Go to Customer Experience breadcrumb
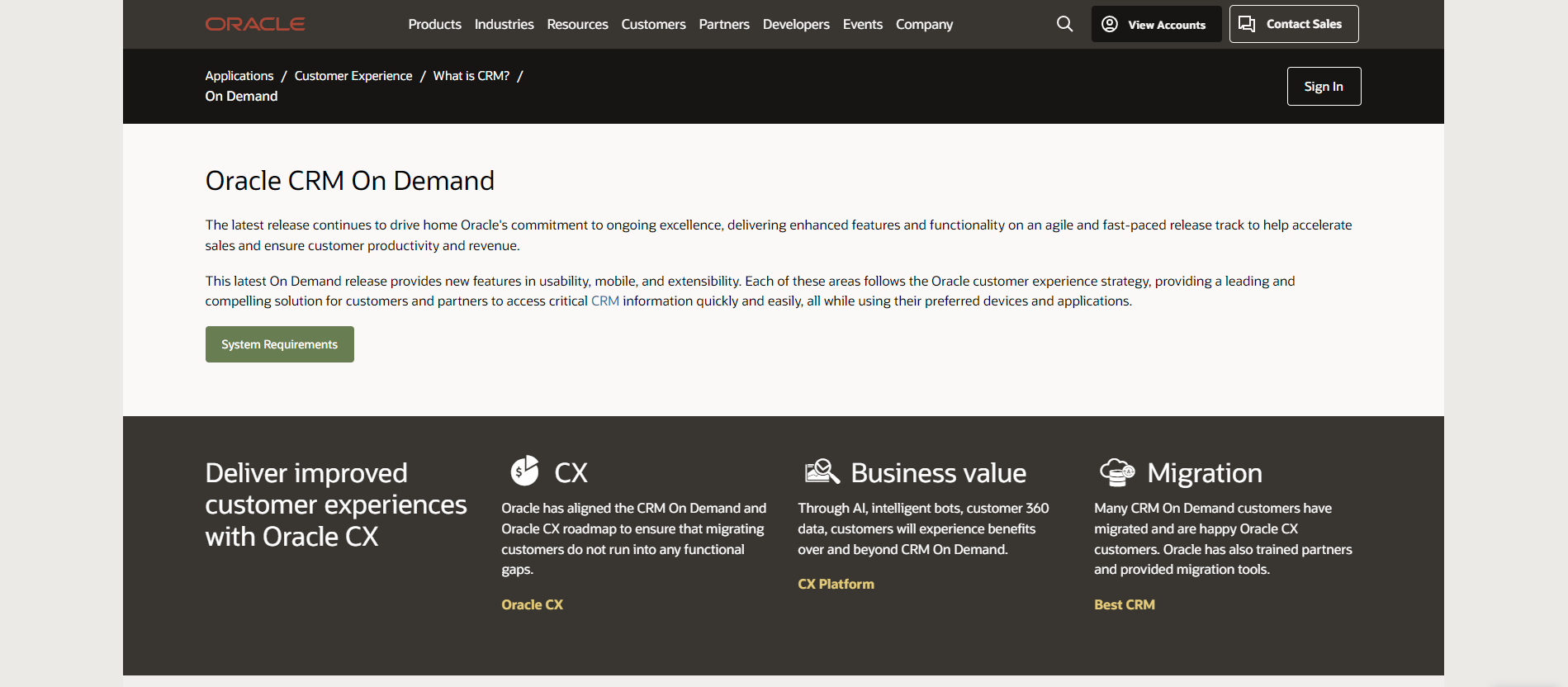Image resolution: width=1568 pixels, height=687 pixels. tap(353, 75)
